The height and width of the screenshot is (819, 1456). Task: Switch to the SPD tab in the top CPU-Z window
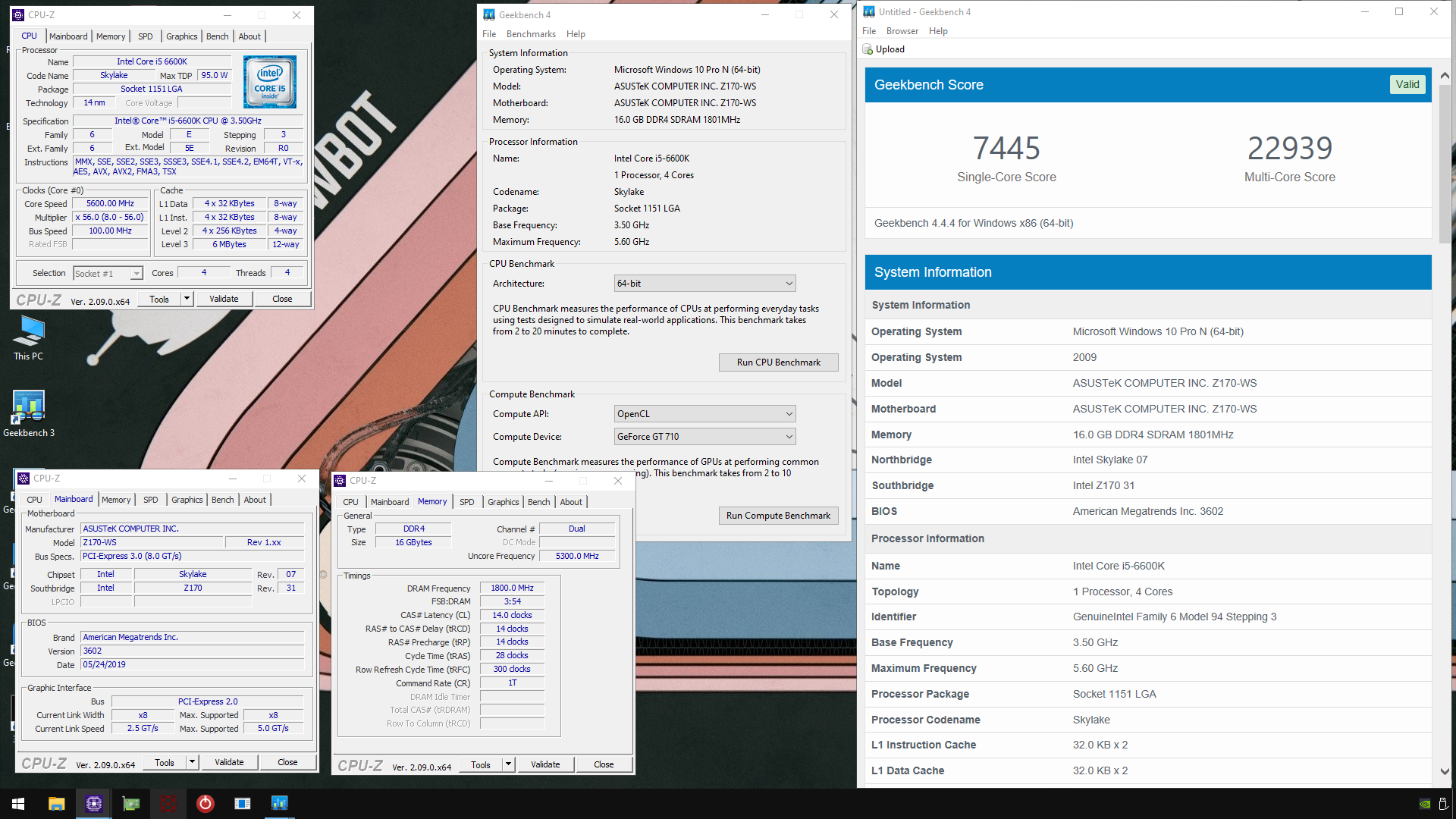pyautogui.click(x=145, y=36)
